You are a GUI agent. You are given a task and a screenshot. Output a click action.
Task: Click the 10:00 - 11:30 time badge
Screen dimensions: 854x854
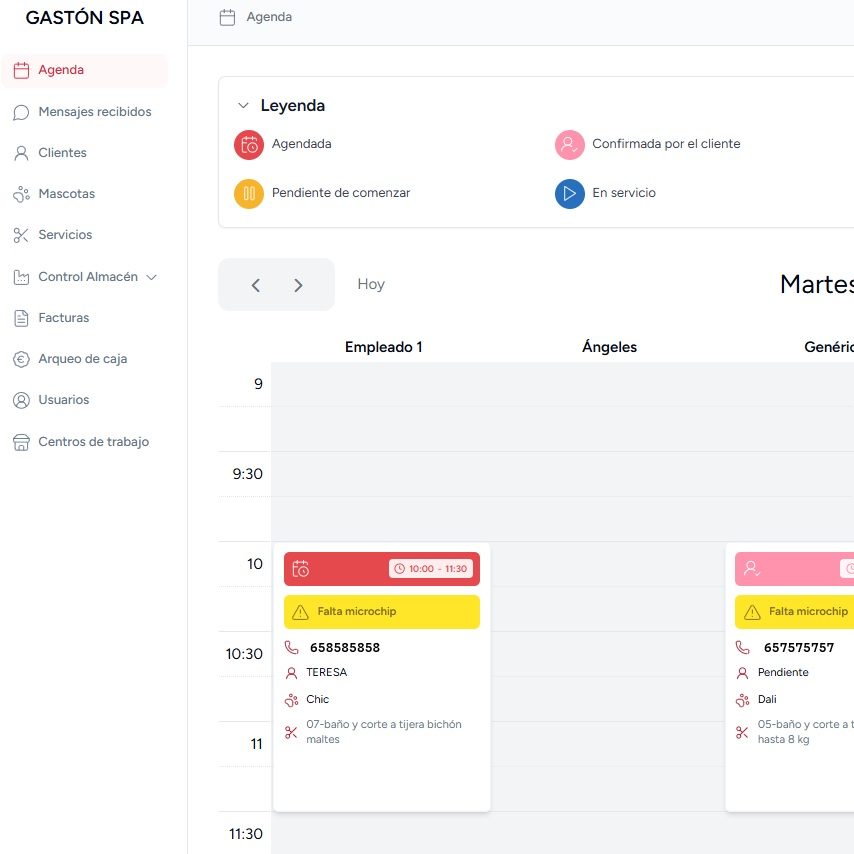click(x=431, y=569)
